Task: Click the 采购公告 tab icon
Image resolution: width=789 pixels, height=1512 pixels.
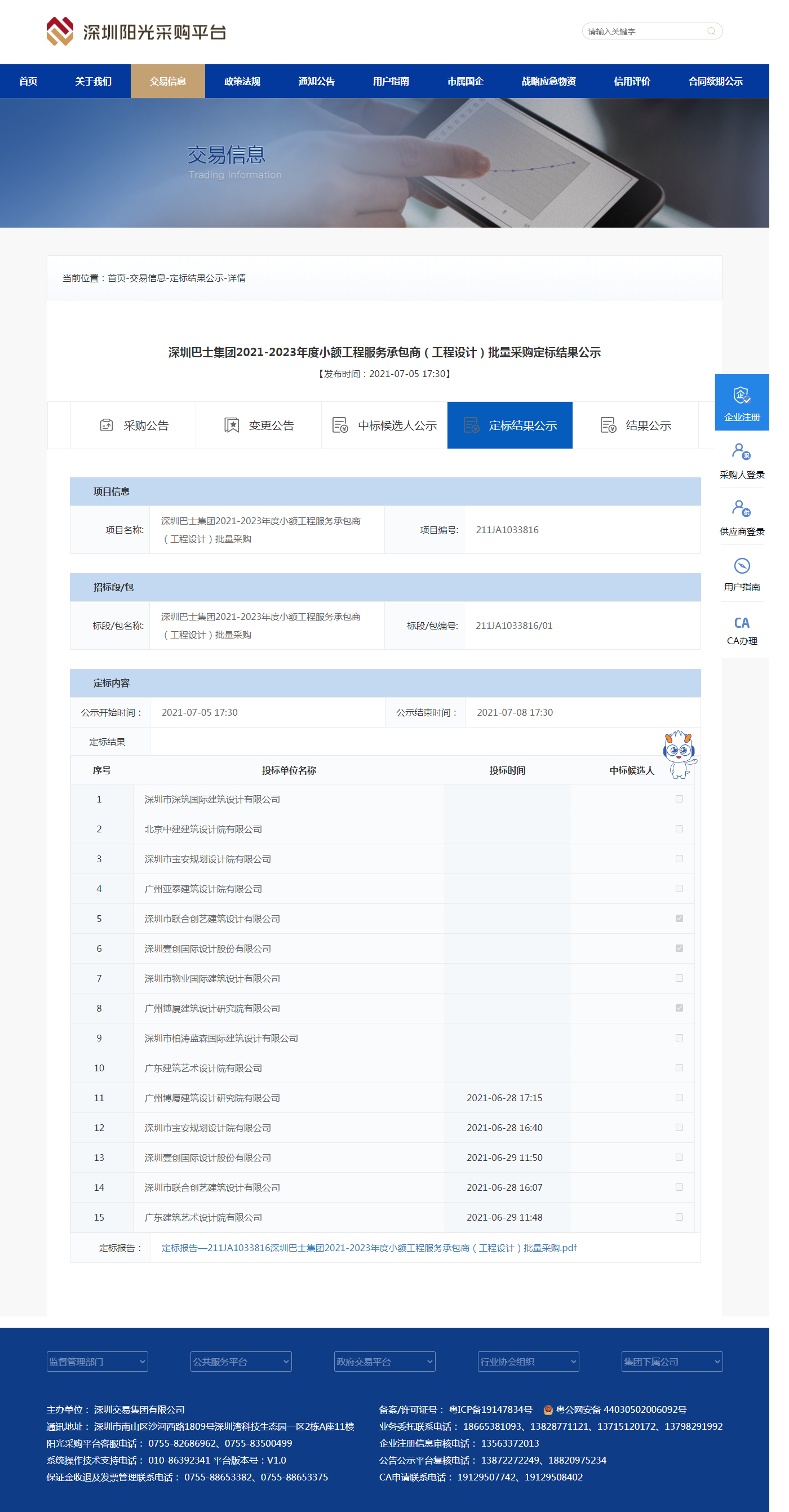Action: tap(107, 425)
